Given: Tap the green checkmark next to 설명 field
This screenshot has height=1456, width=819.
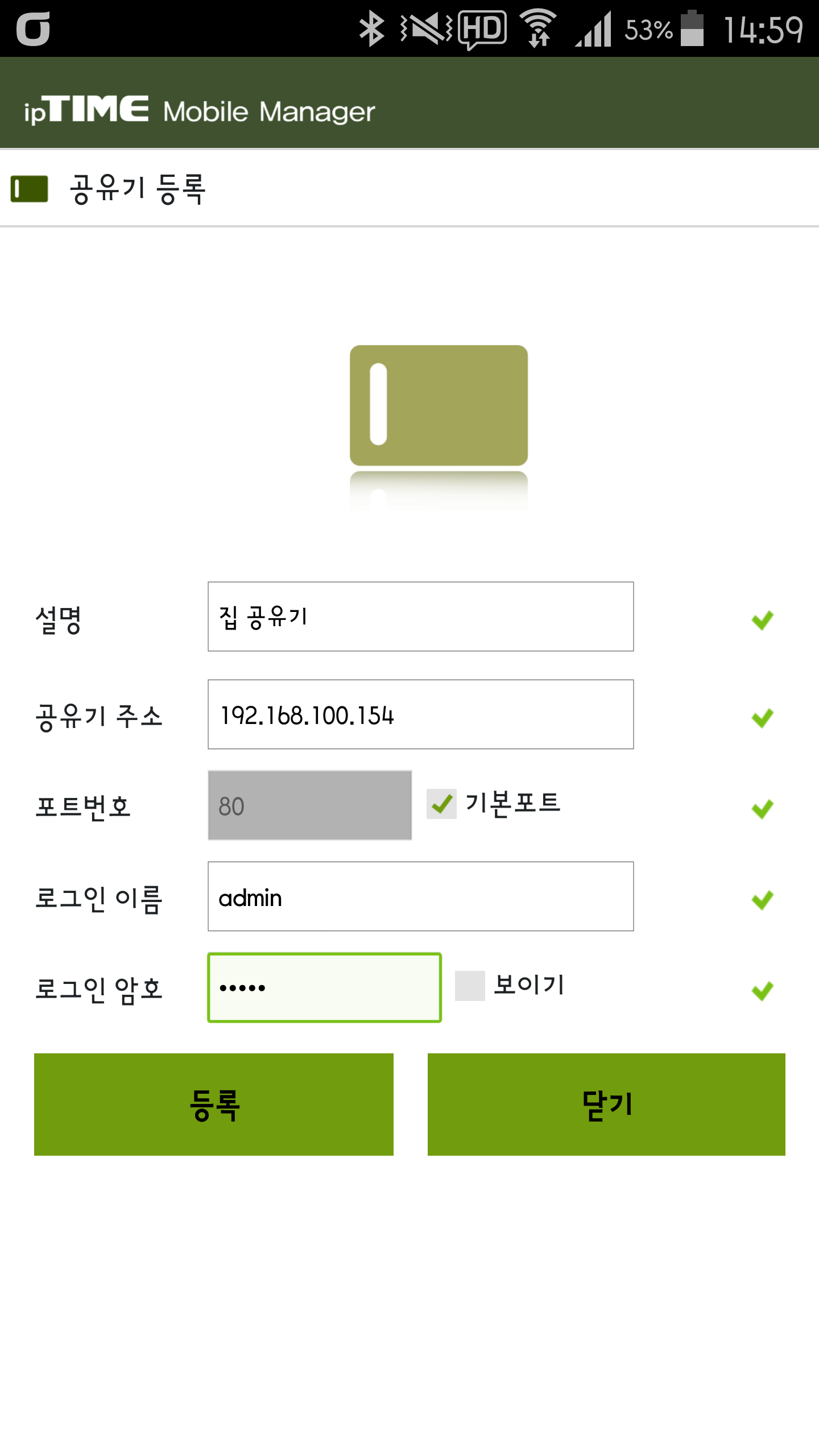Looking at the screenshot, I should click(x=762, y=620).
